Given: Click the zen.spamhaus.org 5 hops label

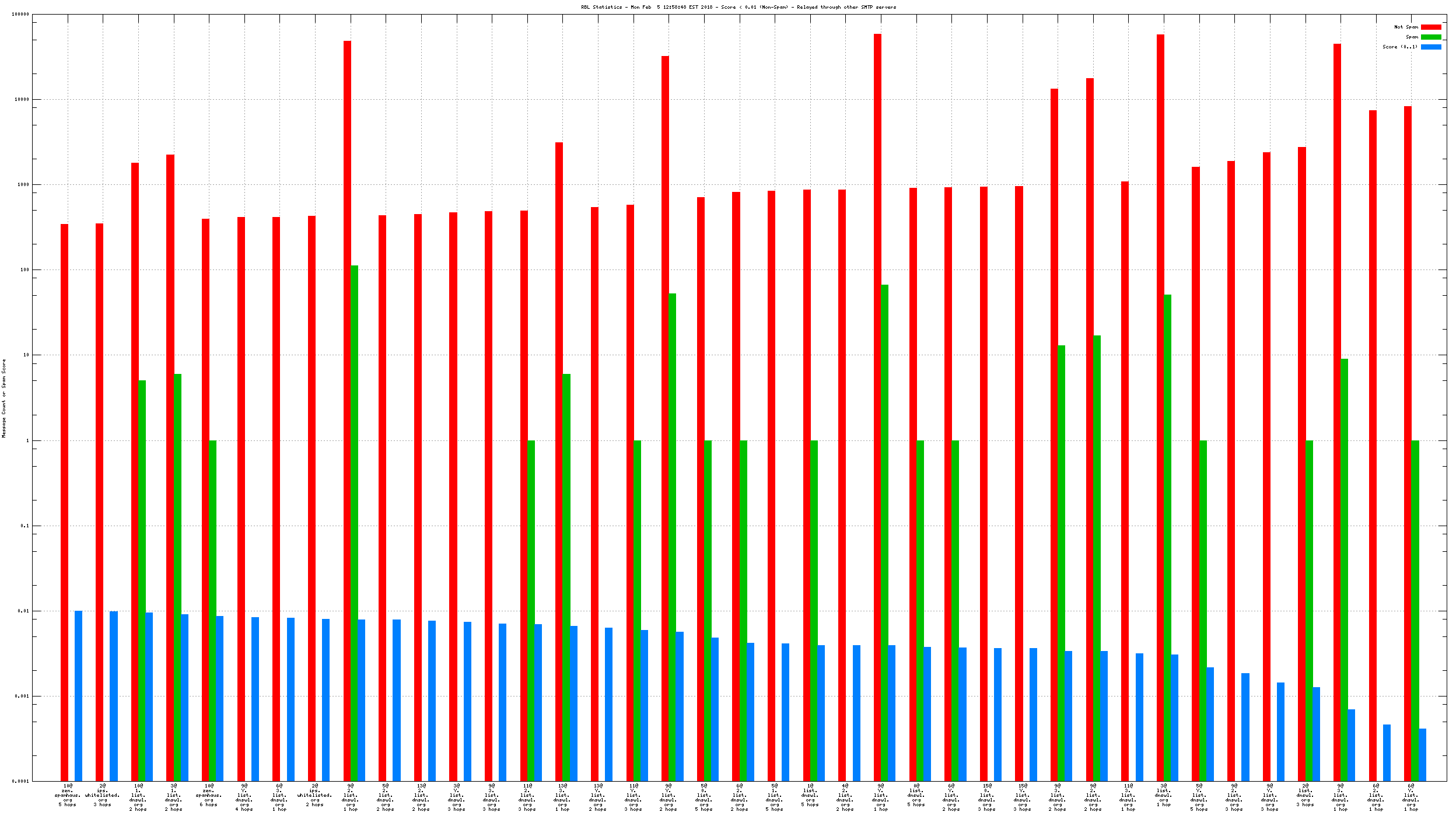Looking at the screenshot, I should (68, 795).
